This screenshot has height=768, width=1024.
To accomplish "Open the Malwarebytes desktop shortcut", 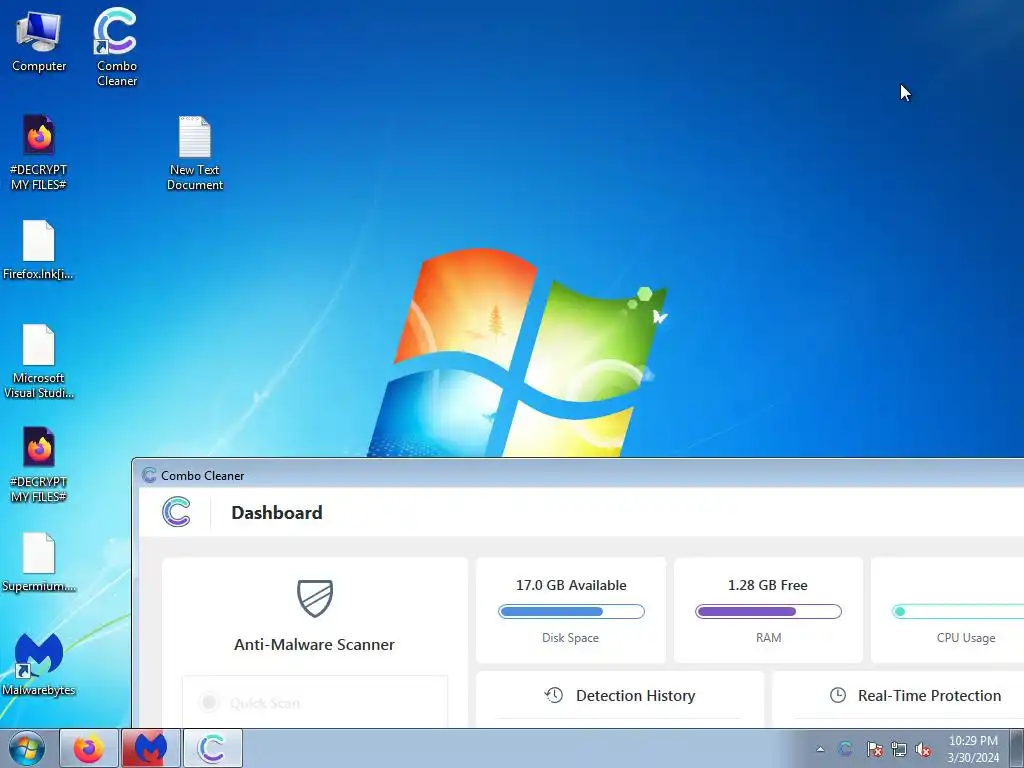I will point(39,664).
